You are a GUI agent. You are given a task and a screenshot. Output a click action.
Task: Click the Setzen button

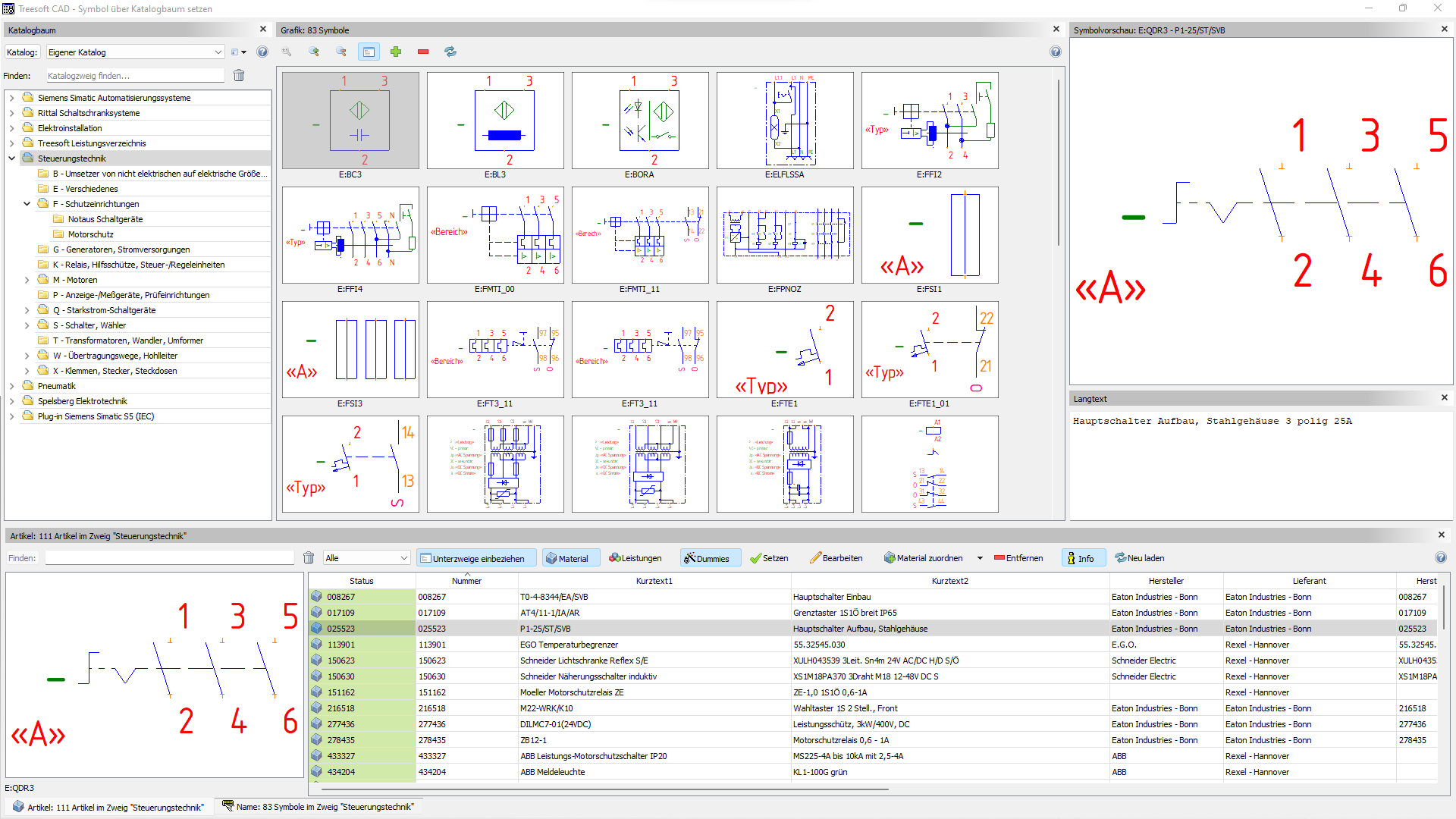coord(768,558)
